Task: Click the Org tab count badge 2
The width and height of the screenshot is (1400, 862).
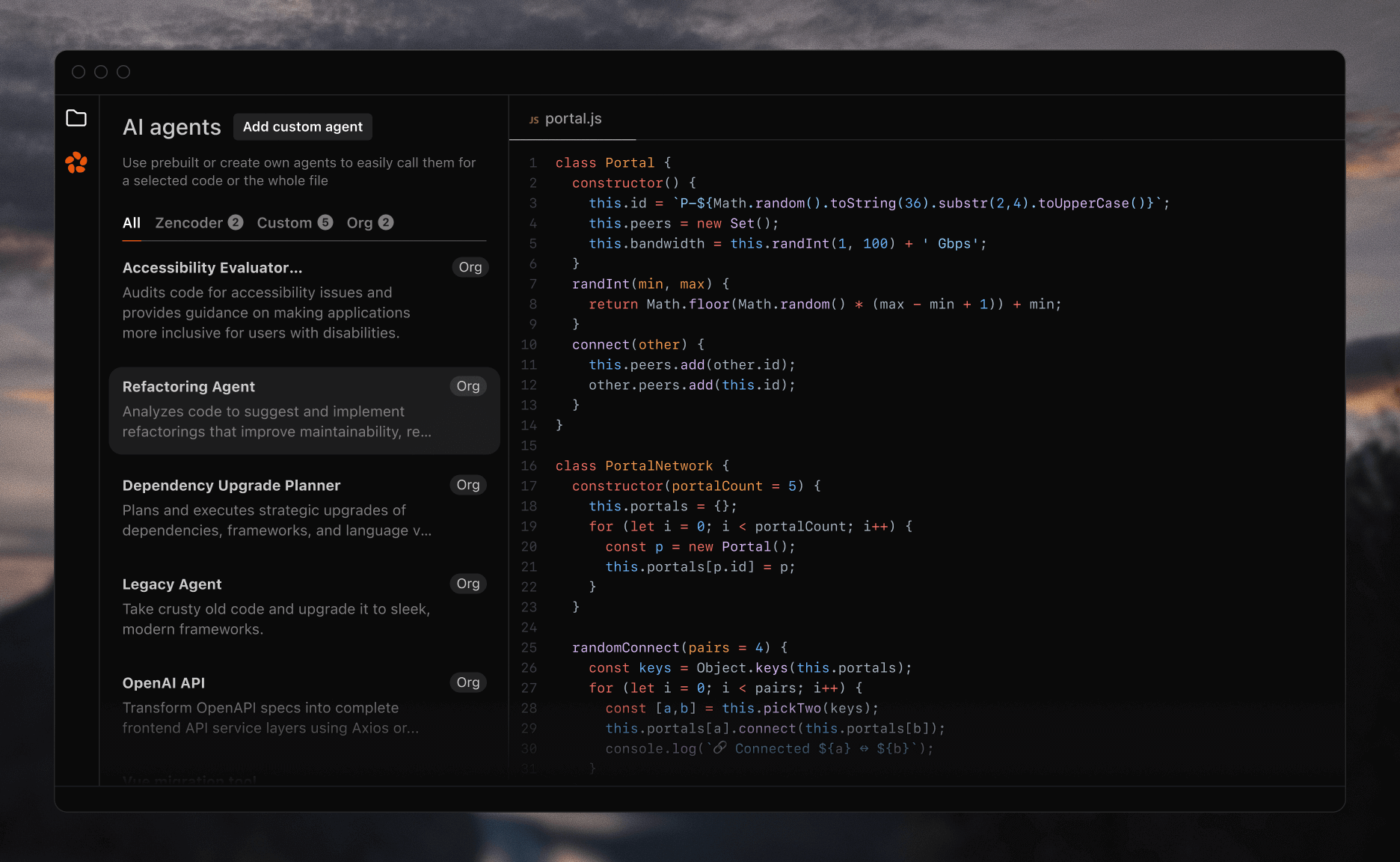Action: tap(386, 222)
